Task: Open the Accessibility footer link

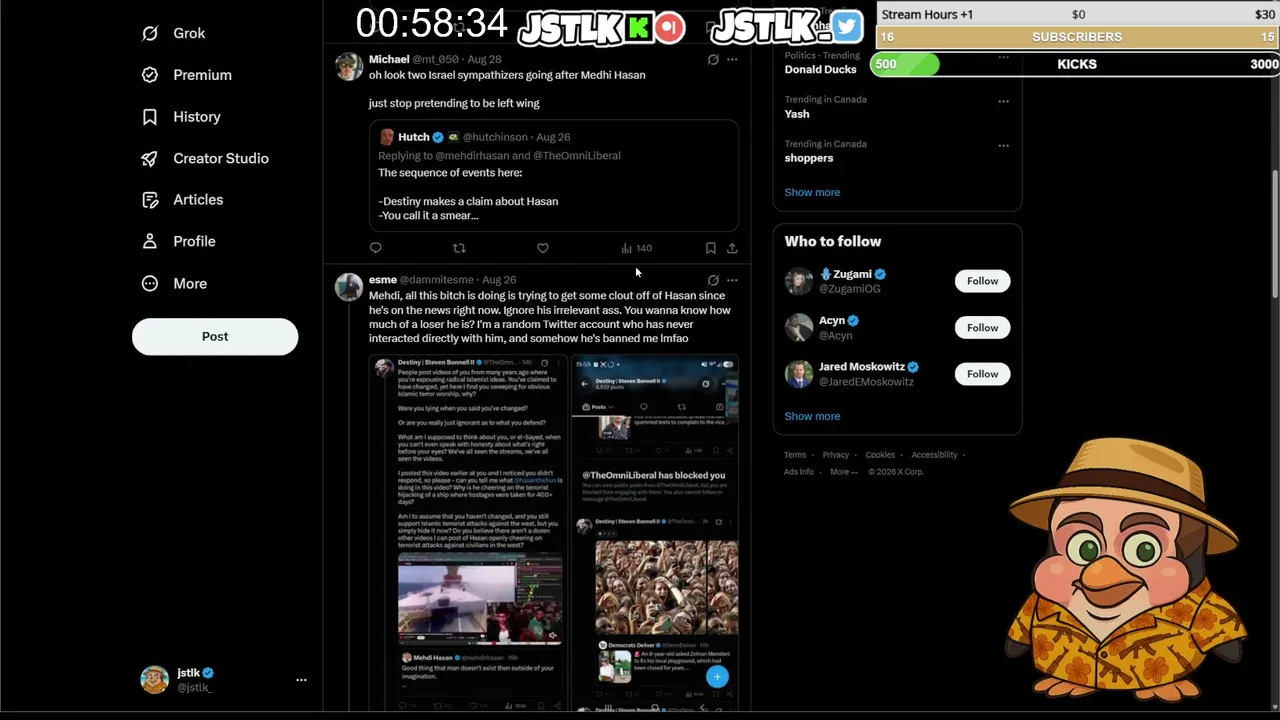Action: tap(934, 455)
